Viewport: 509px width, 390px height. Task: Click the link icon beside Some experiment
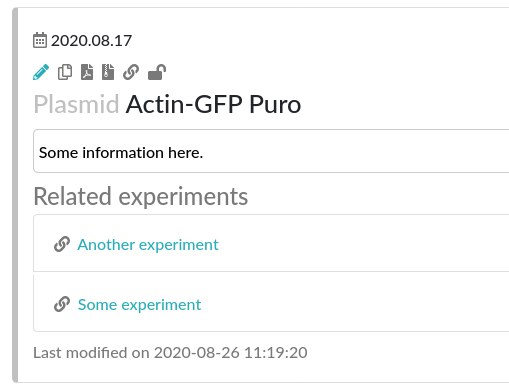coord(62,304)
